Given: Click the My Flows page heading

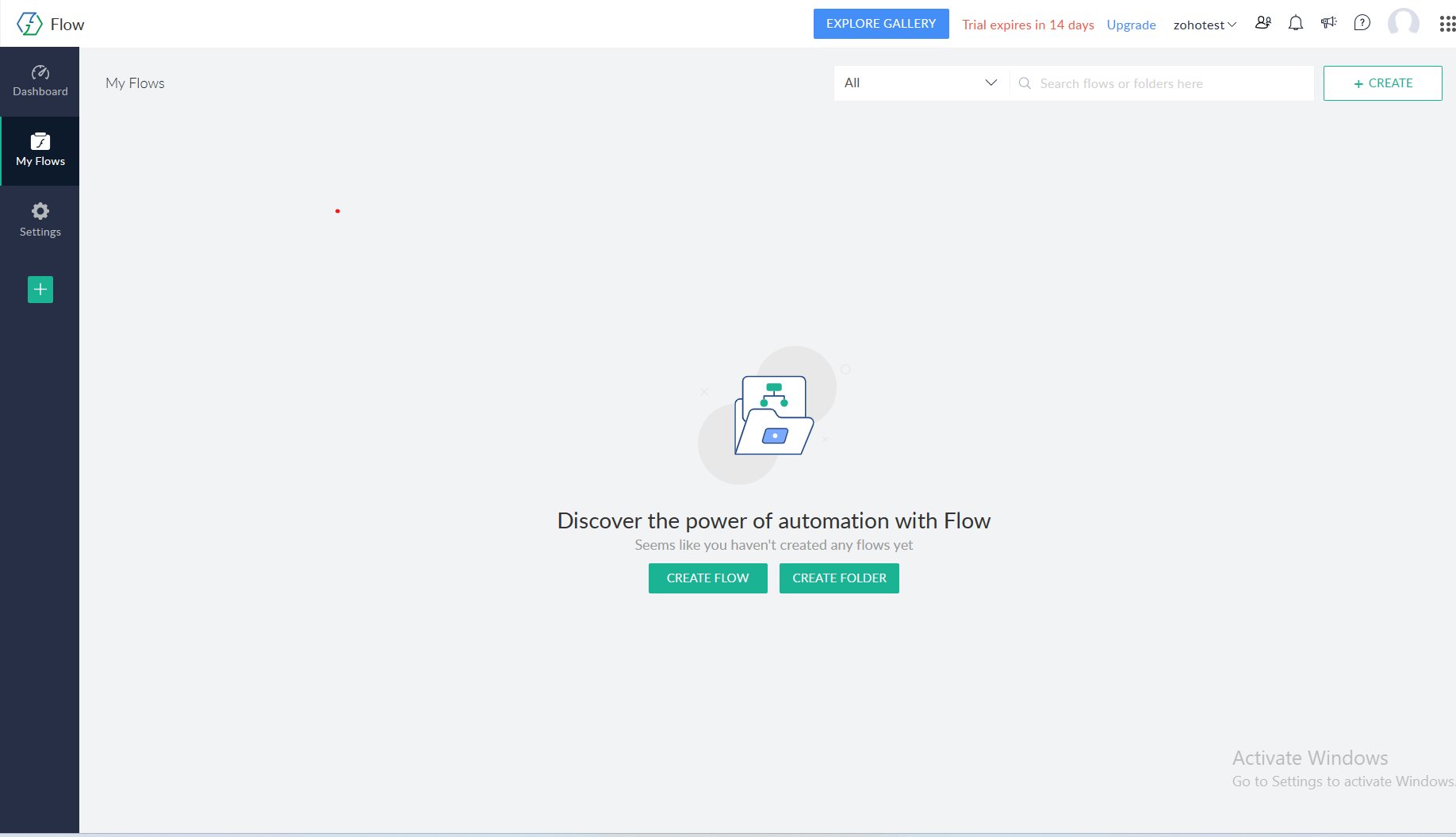Looking at the screenshot, I should [x=135, y=83].
